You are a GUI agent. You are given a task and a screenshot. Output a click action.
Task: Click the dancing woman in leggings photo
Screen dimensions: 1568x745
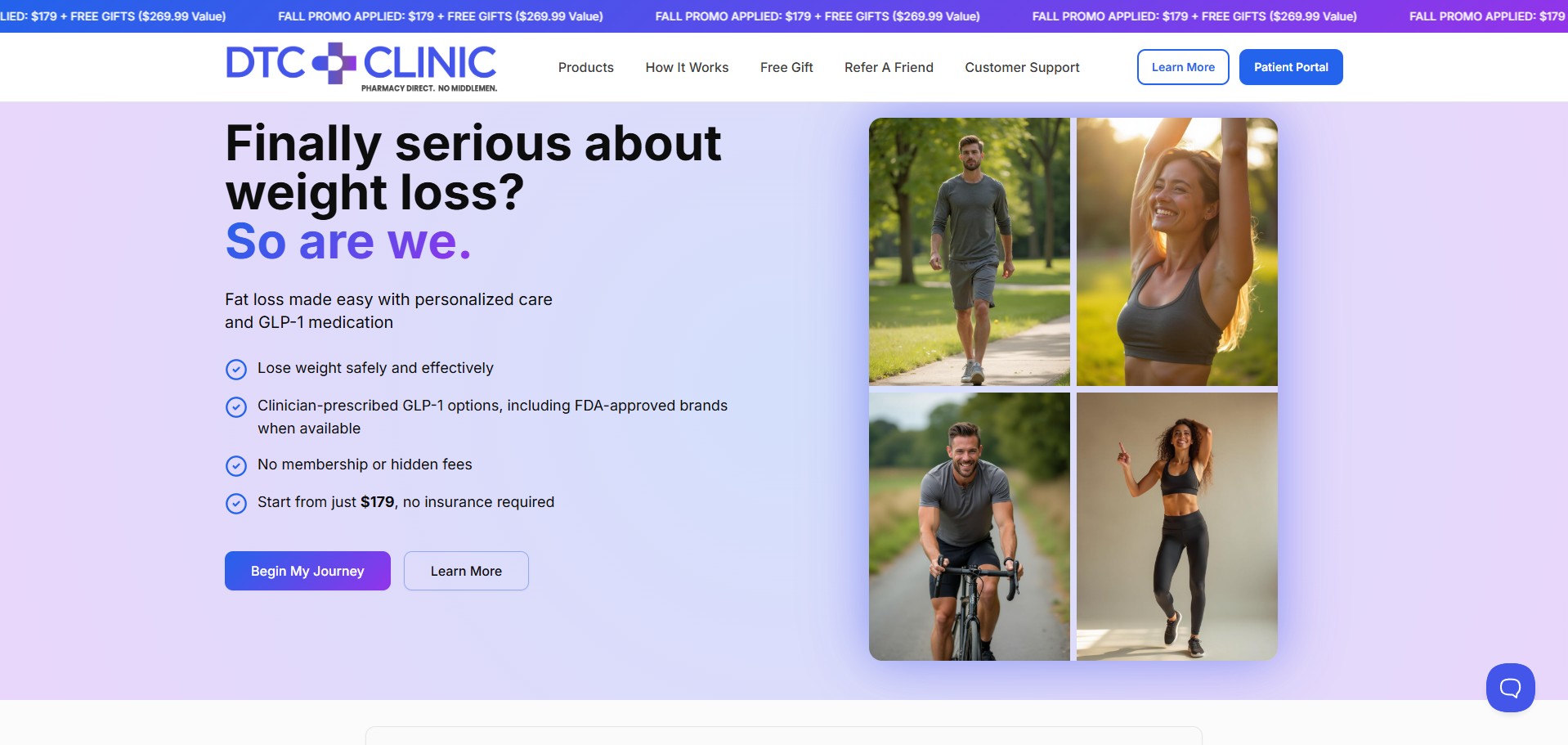pyautogui.click(x=1176, y=527)
